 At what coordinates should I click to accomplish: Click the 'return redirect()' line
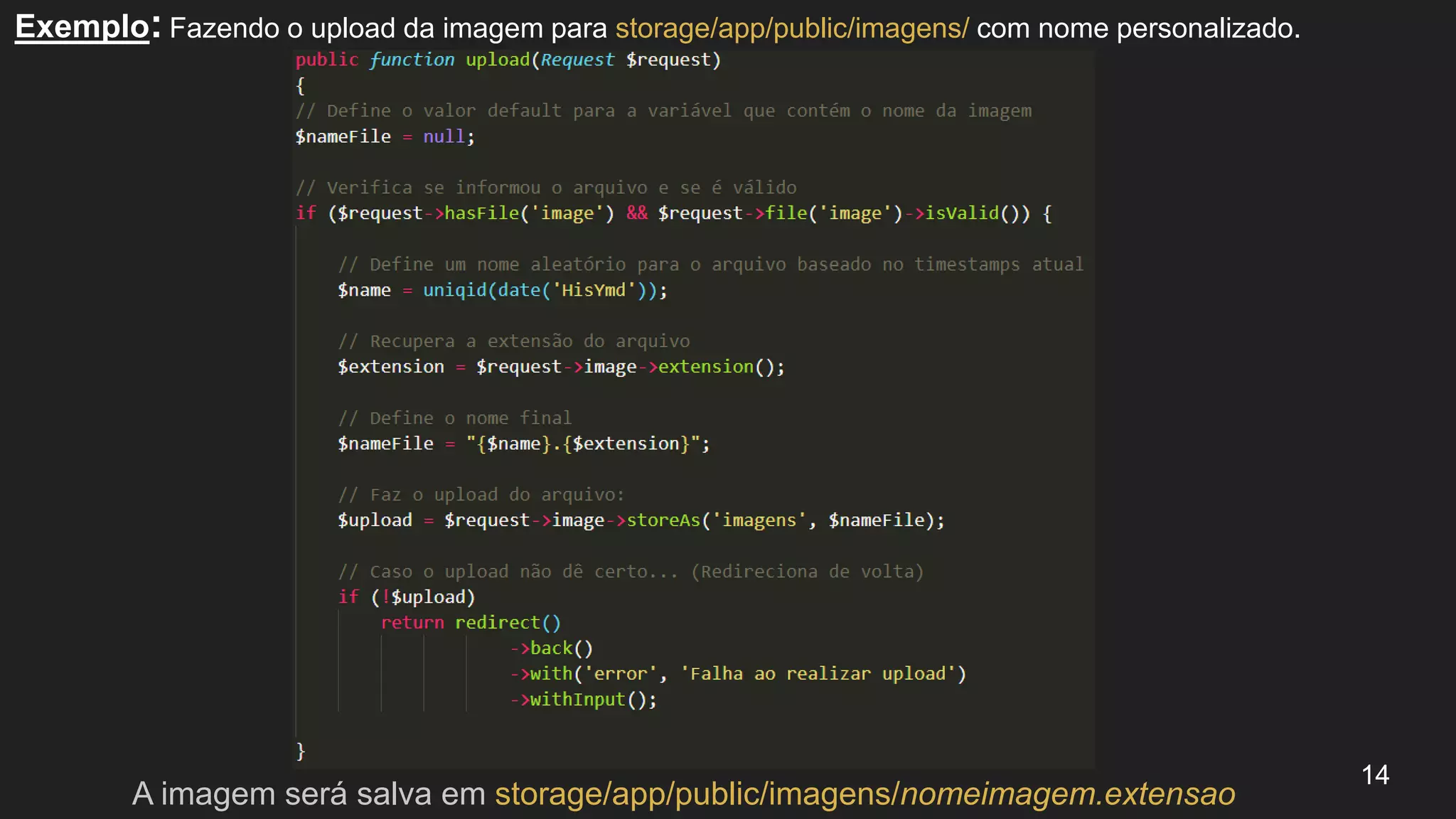[471, 623]
